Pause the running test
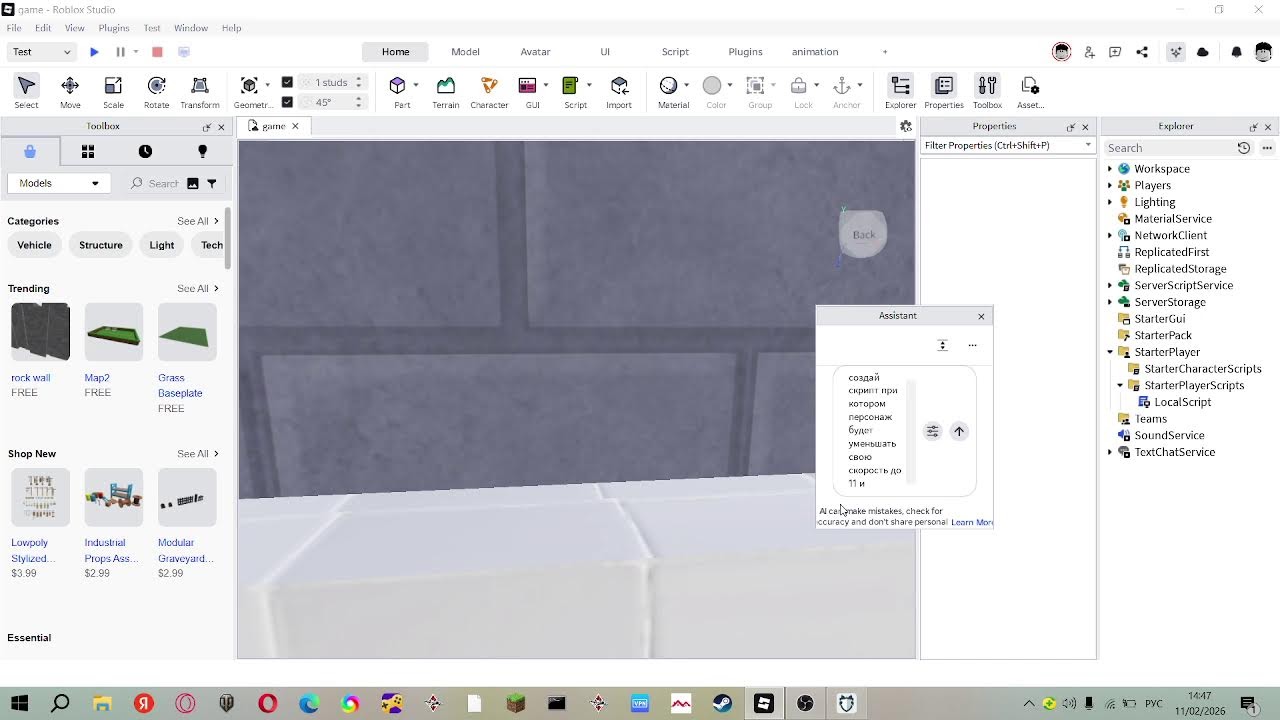Viewport: 1280px width, 720px height. [120, 52]
